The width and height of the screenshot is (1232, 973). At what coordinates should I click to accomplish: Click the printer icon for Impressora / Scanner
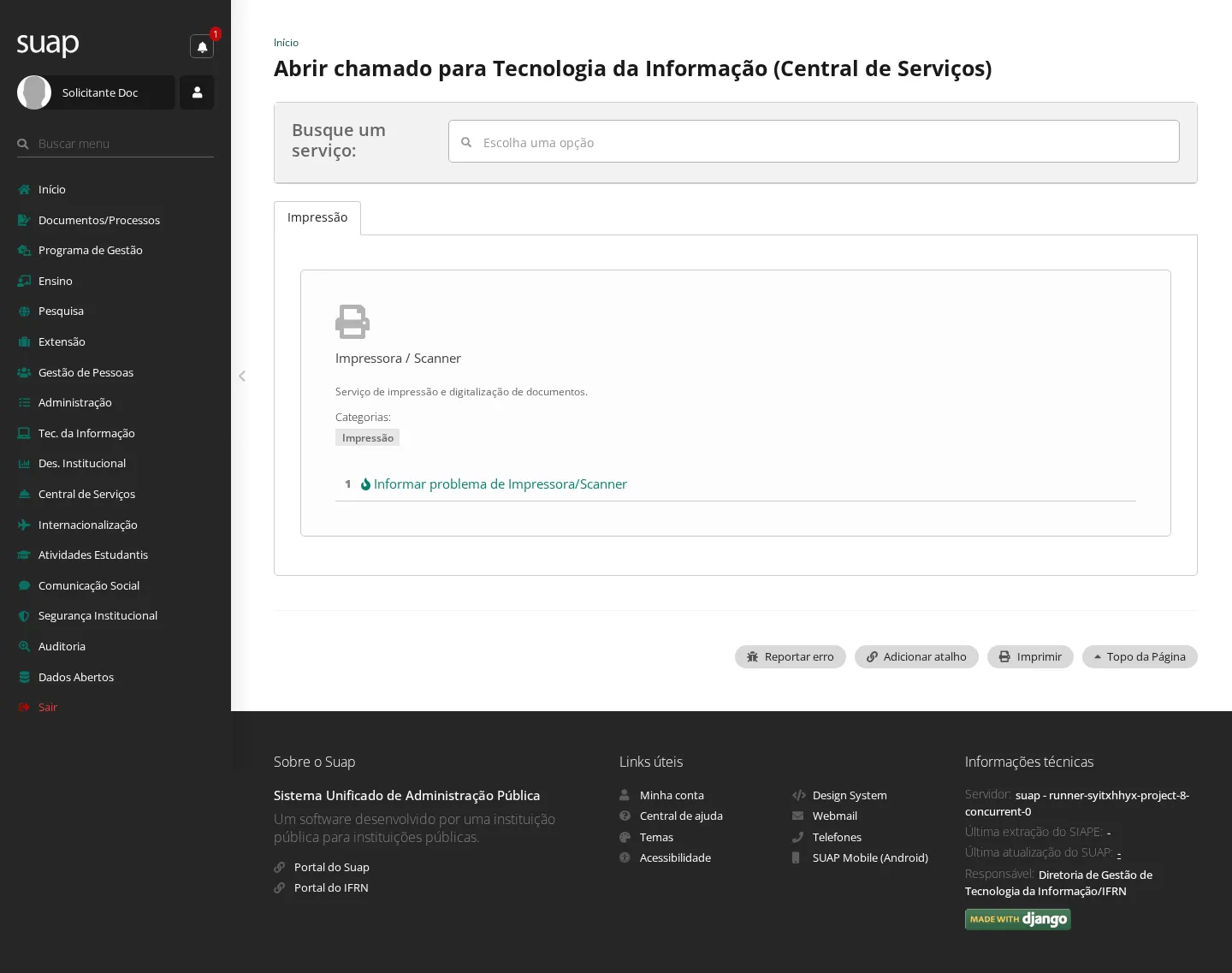pyautogui.click(x=352, y=322)
